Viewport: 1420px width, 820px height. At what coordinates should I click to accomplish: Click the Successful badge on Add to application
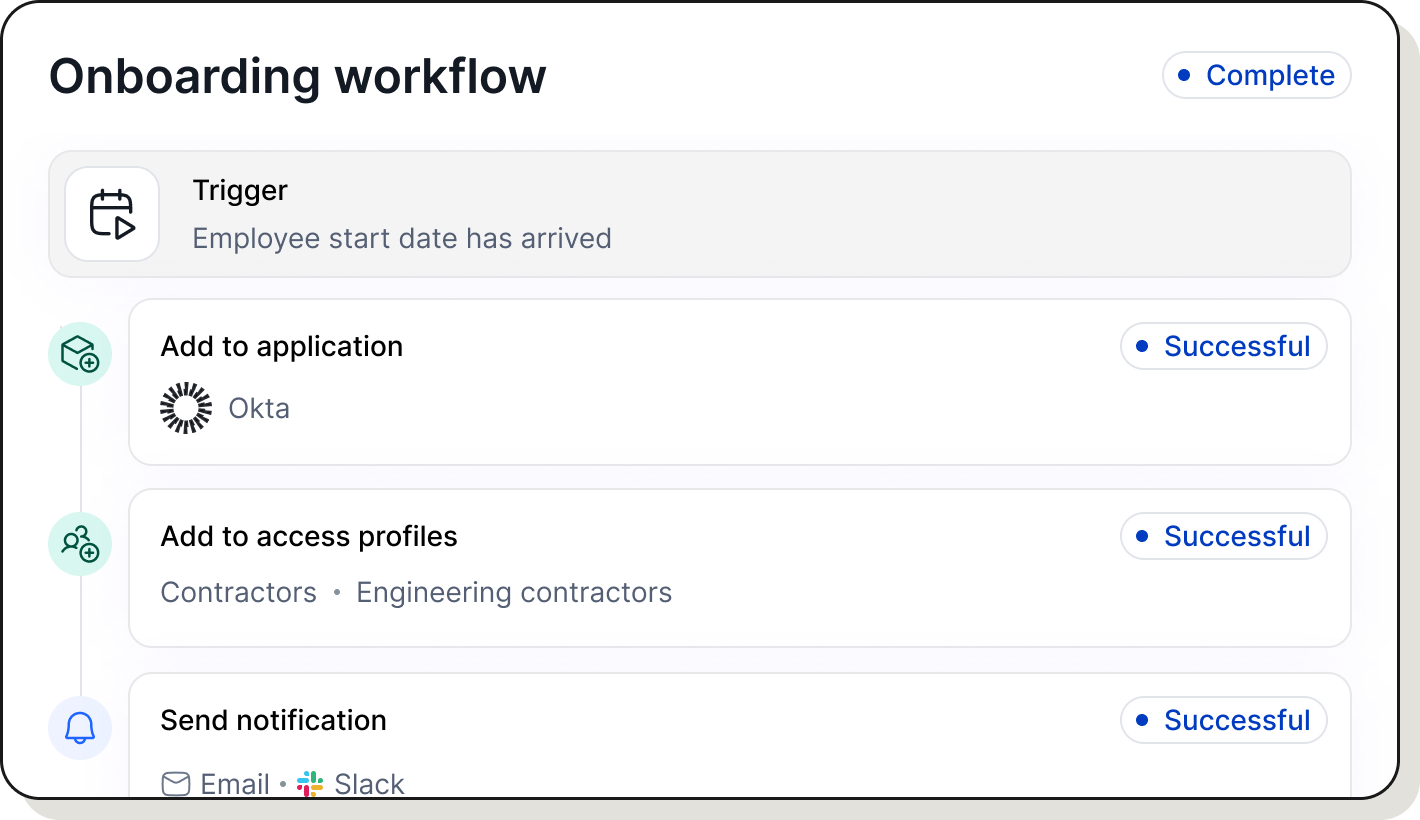pos(1223,346)
